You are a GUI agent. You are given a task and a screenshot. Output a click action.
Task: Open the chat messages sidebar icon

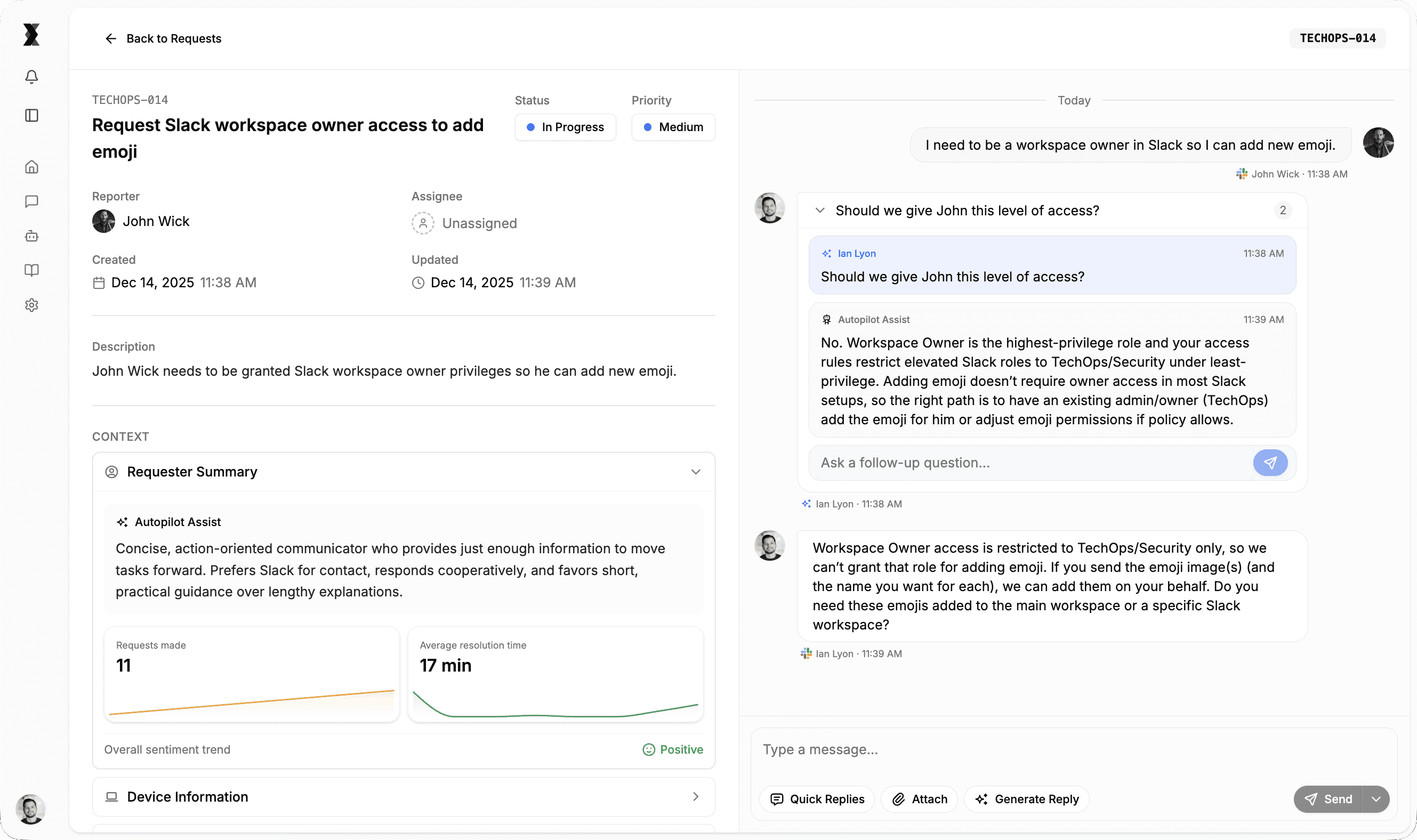(x=31, y=201)
